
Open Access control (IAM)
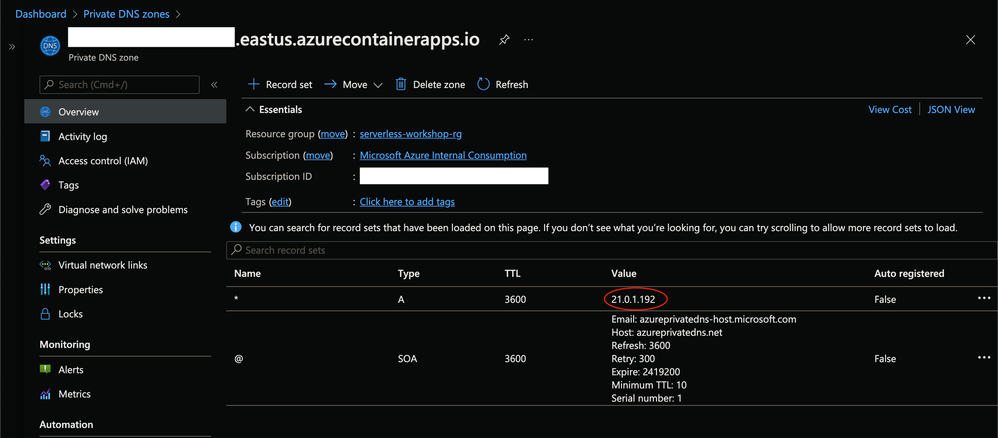click(103, 160)
